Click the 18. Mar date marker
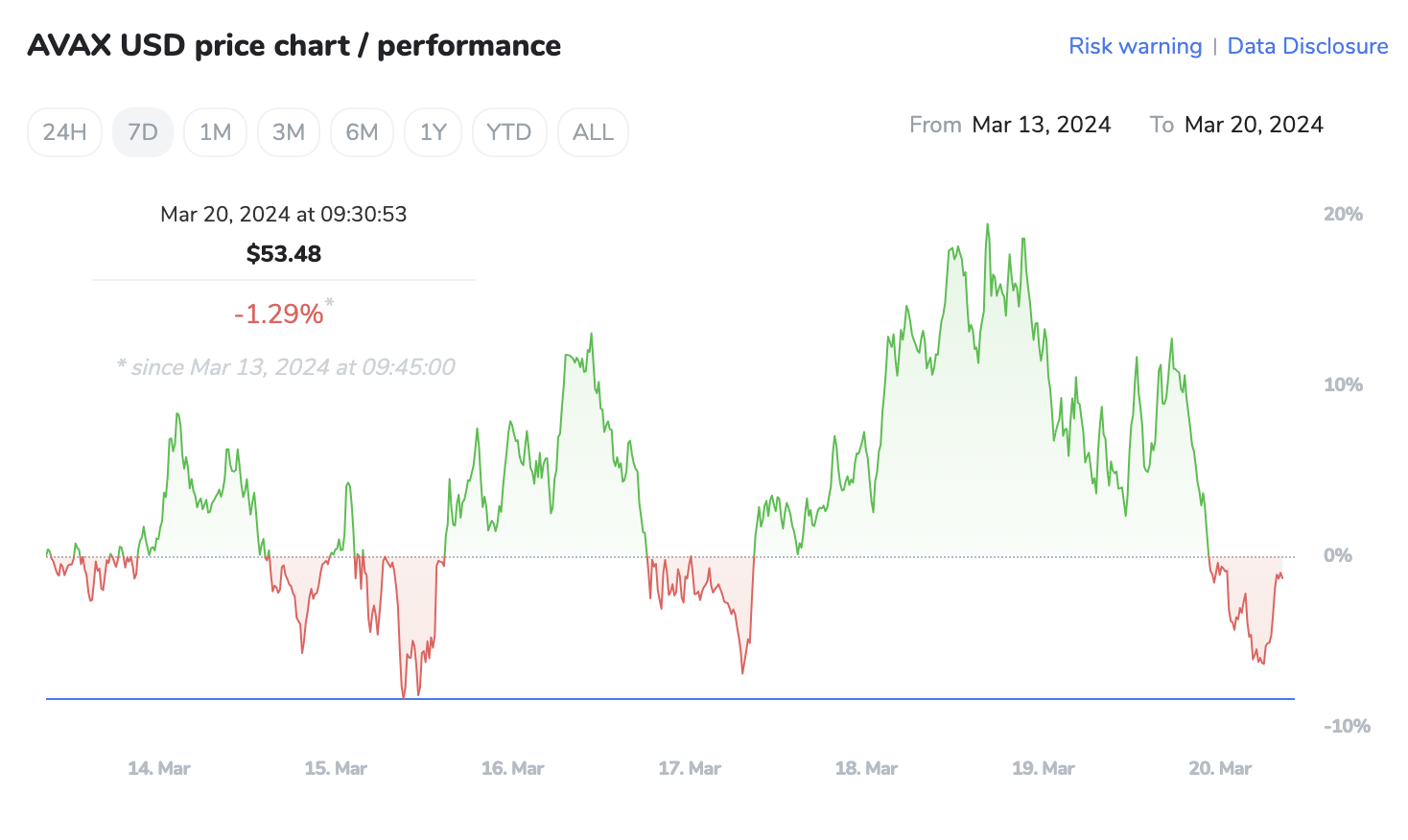Viewport: 1408px width, 840px height. (866, 768)
